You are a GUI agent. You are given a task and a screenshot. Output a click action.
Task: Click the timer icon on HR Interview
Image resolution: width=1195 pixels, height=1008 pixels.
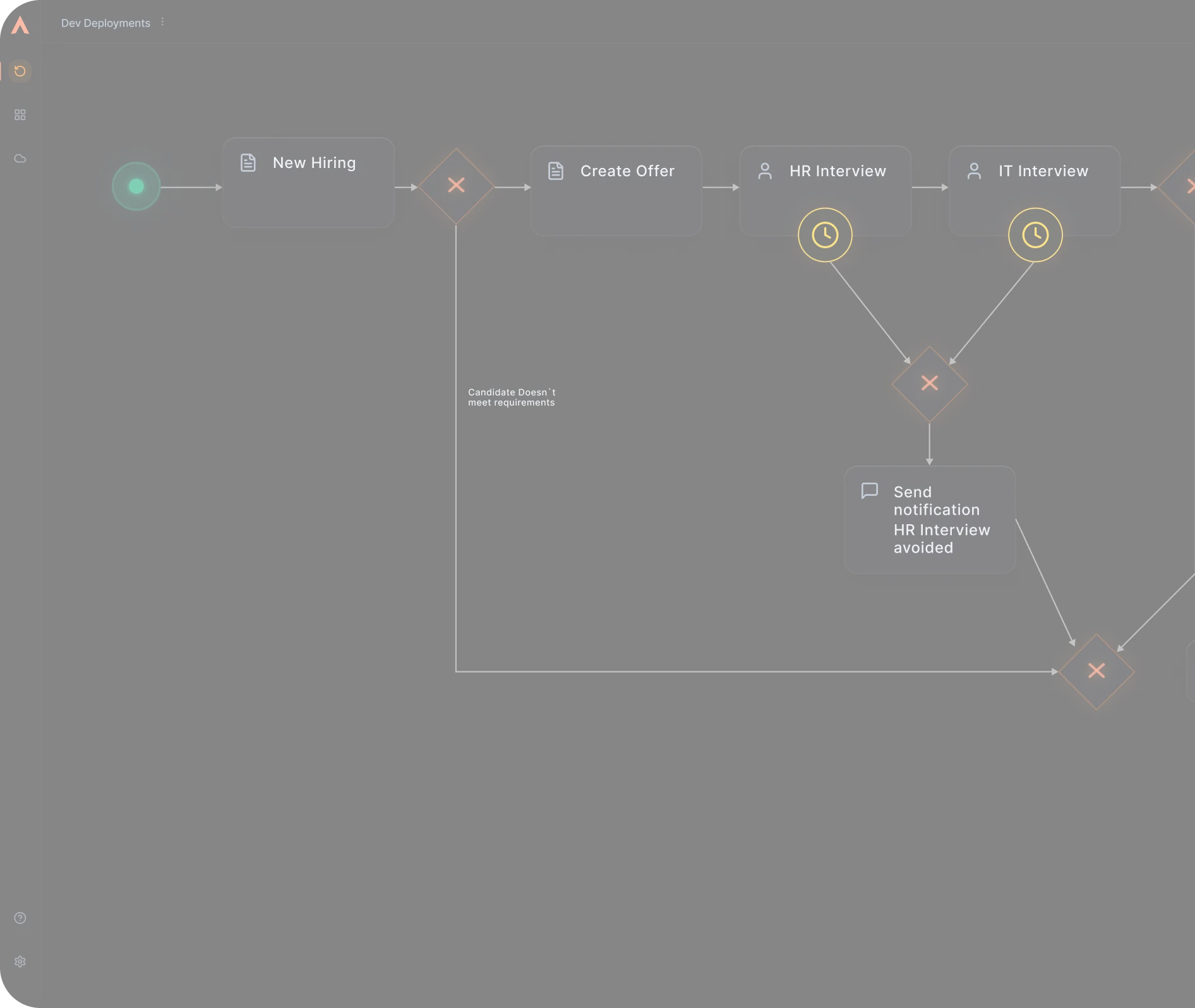(x=825, y=235)
